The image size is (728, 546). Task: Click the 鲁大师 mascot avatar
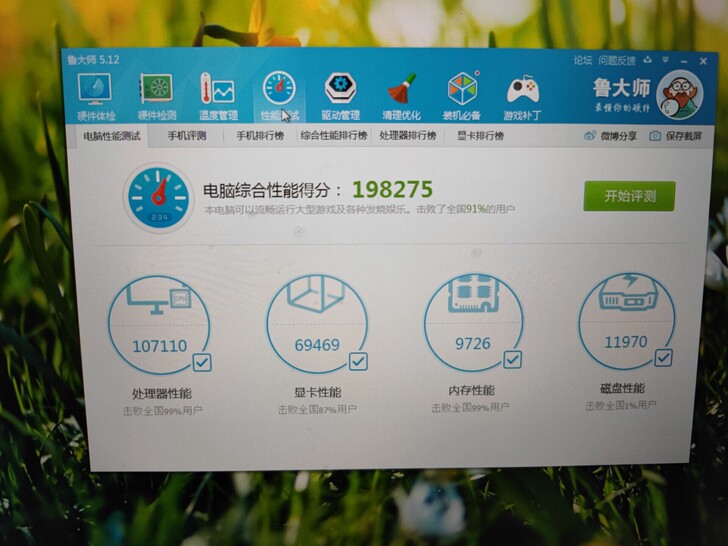coord(679,95)
